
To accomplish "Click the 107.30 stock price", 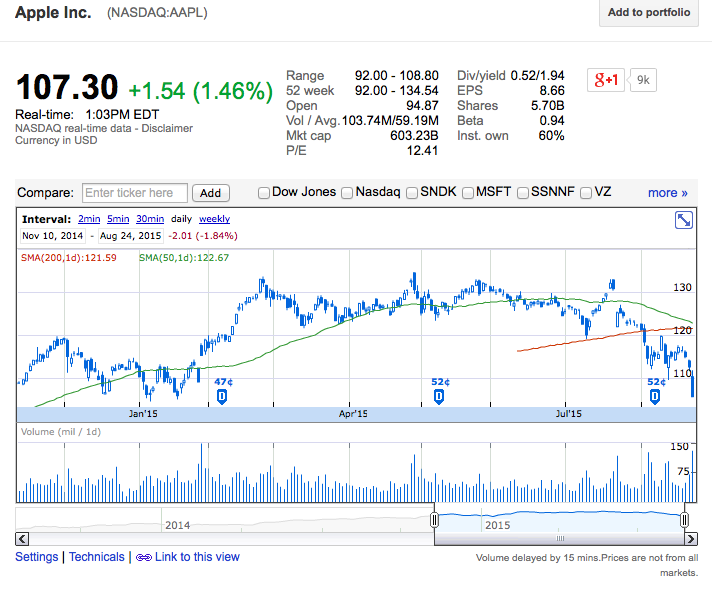I will [67, 87].
